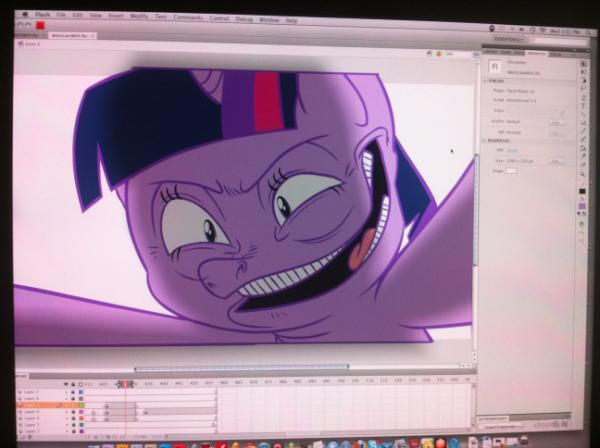Click the Wi-Fi status icon in menu bar

[x=543, y=30]
